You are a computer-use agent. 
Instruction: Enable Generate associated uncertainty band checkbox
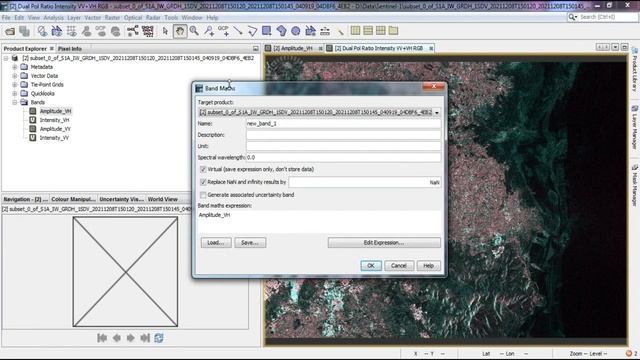pos(203,195)
